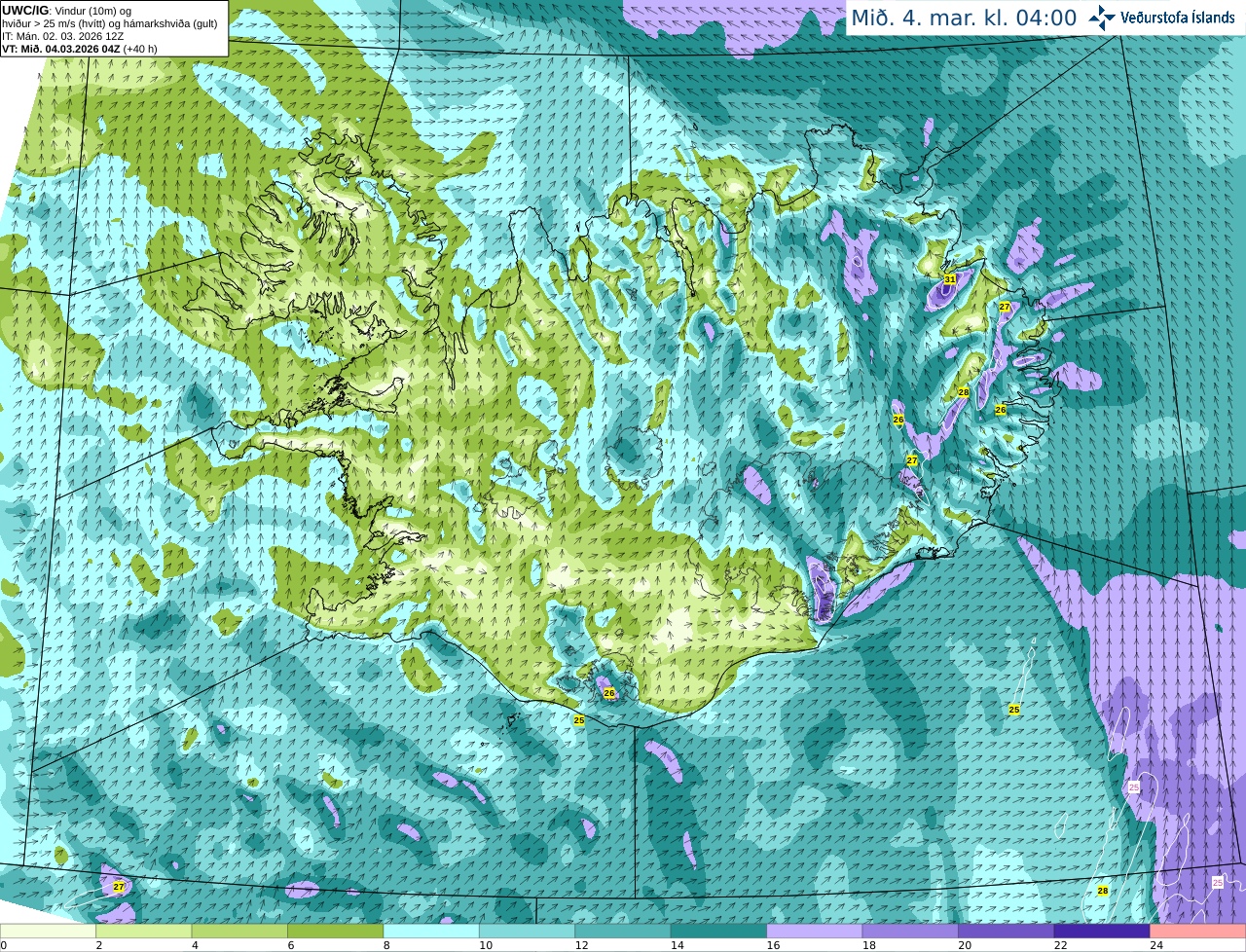Image resolution: width=1246 pixels, height=952 pixels.
Task: Click the yellow 25 marker just below south coast 26
Action: [x=579, y=720]
